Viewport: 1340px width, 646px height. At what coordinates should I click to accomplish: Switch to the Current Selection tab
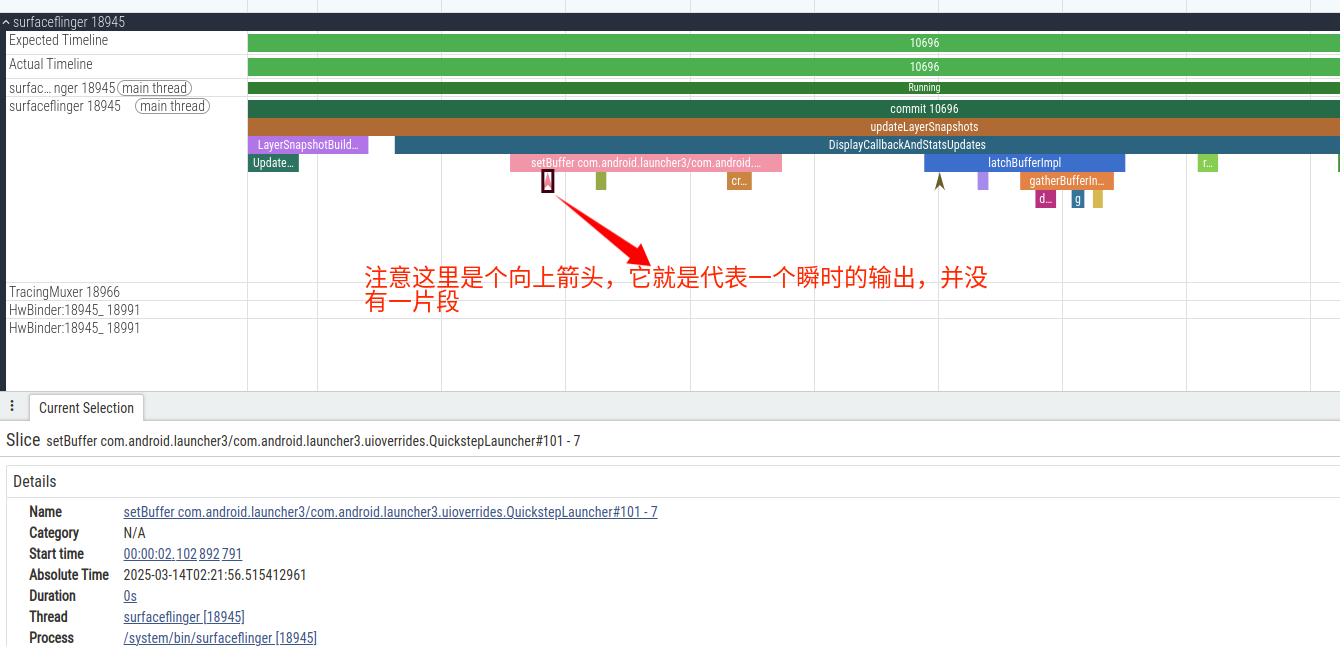click(x=86, y=408)
